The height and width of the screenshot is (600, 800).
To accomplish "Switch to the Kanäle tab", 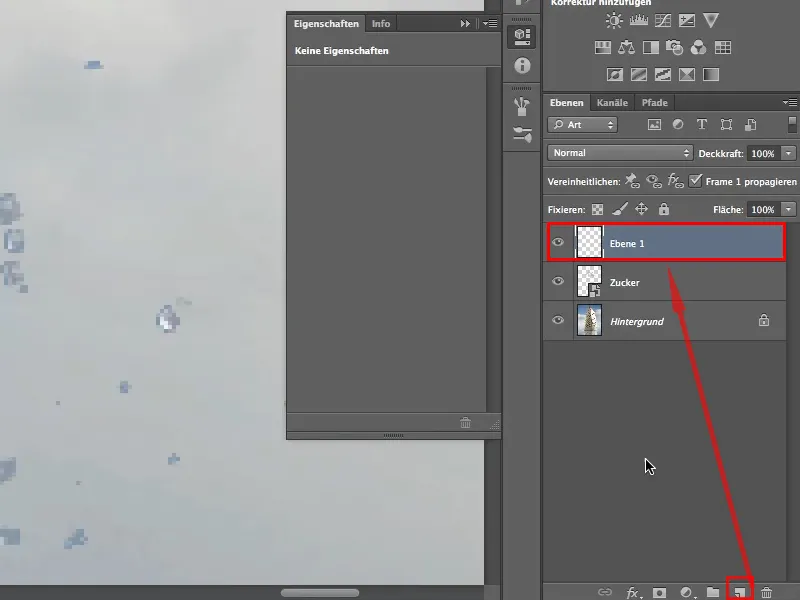I will [612, 103].
